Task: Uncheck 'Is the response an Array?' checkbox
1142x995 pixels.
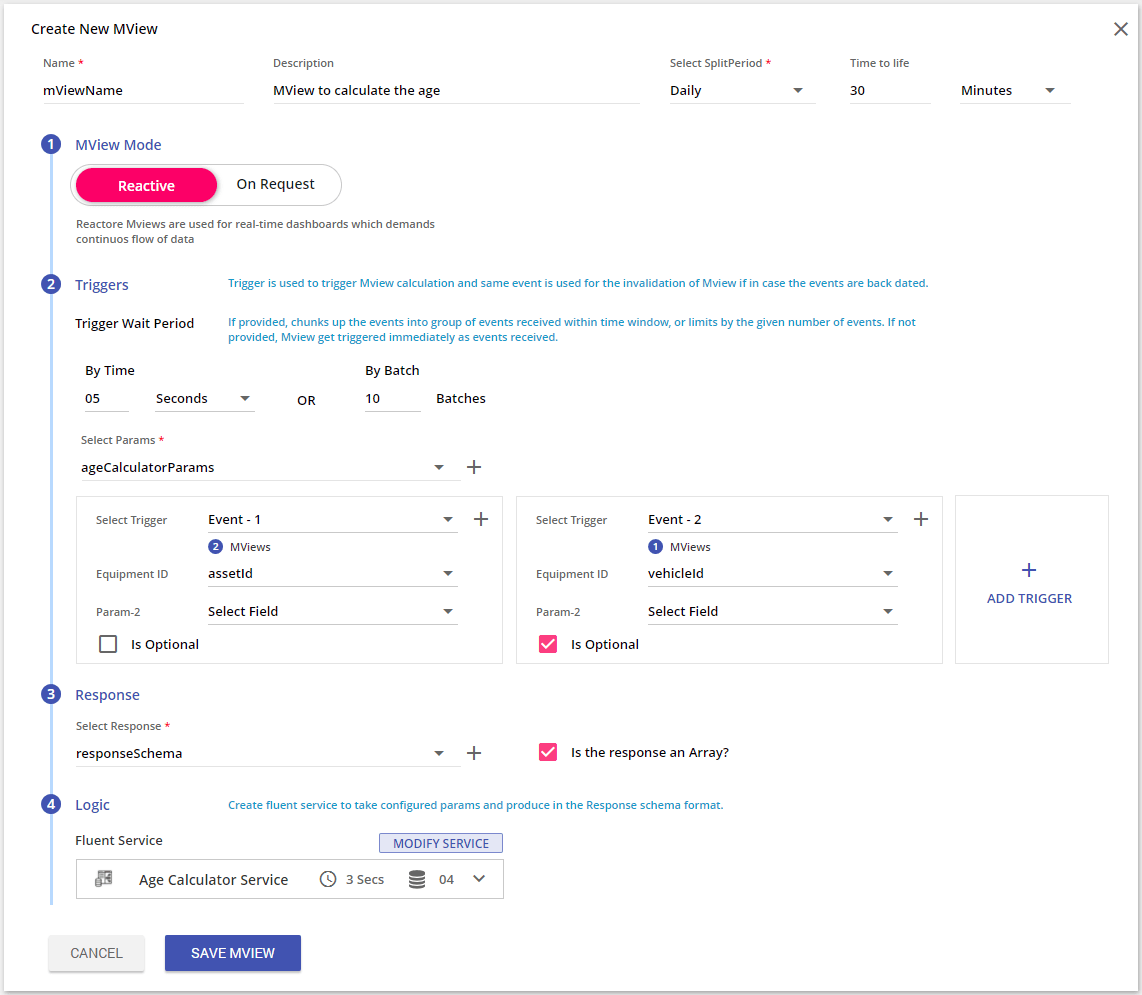Action: (548, 752)
